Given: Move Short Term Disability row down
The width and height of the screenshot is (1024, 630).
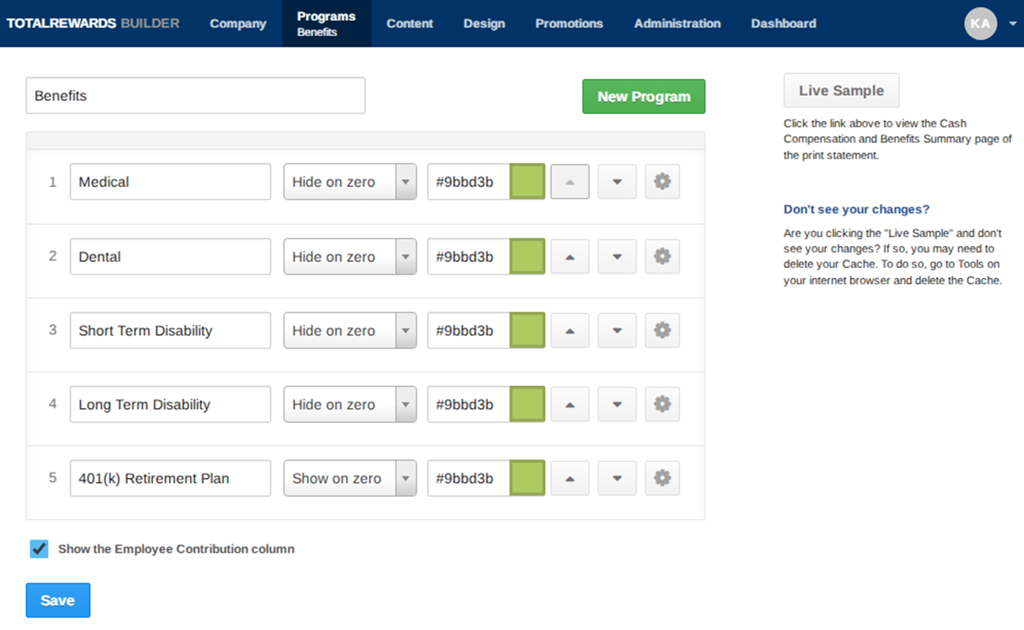Looking at the screenshot, I should pyautogui.click(x=616, y=330).
